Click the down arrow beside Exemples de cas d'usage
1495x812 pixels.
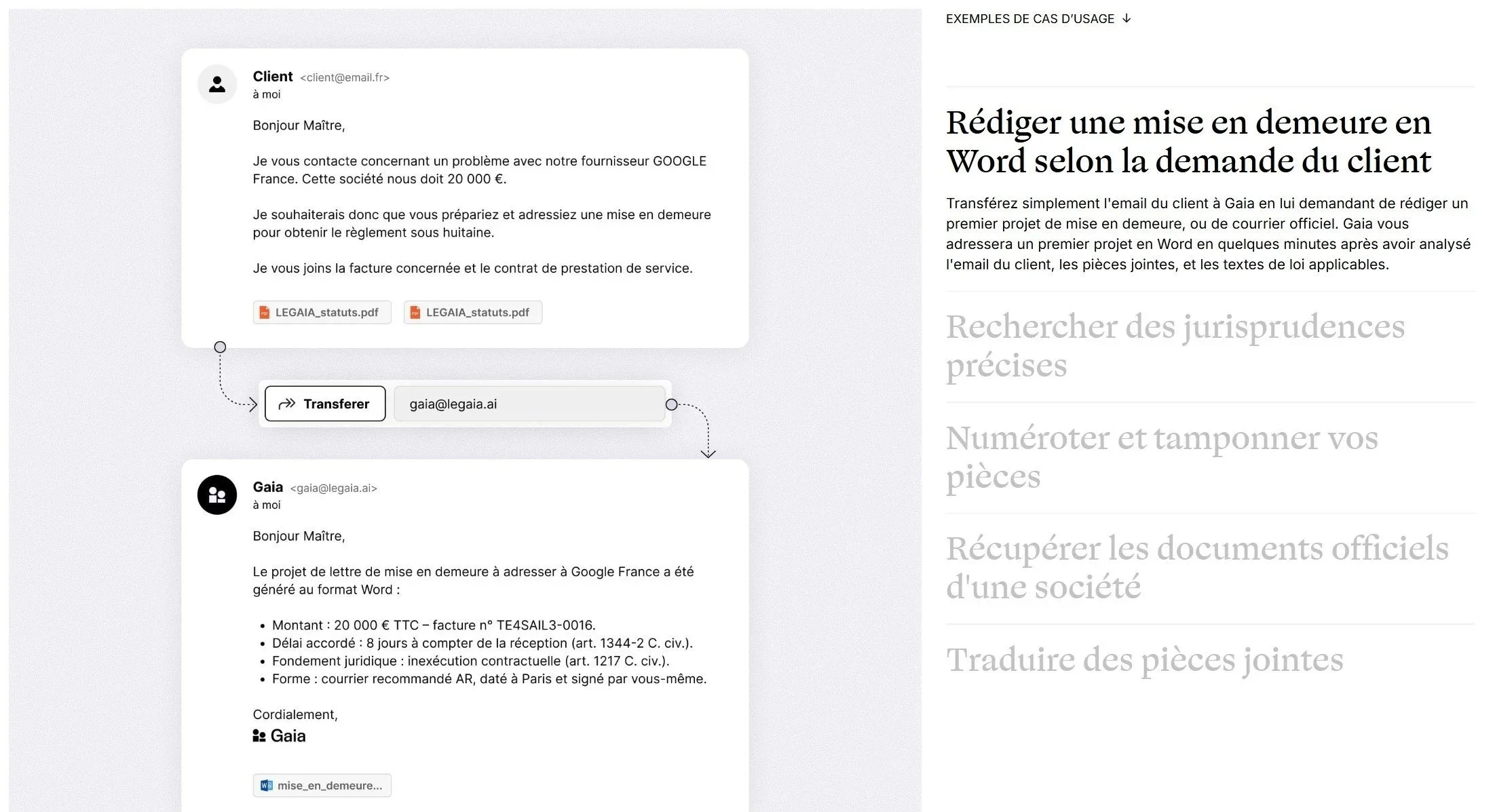(1127, 18)
